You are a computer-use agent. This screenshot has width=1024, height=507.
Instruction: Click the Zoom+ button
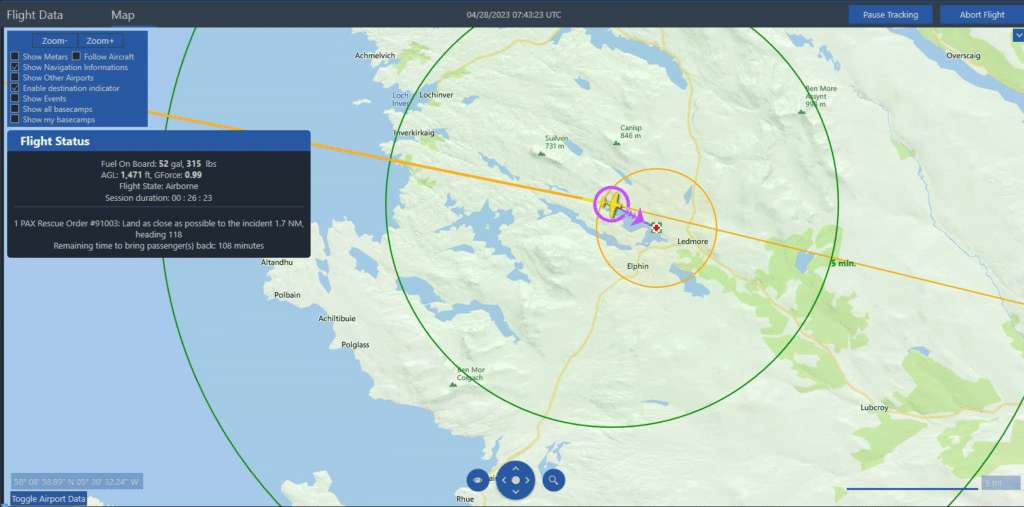click(99, 41)
